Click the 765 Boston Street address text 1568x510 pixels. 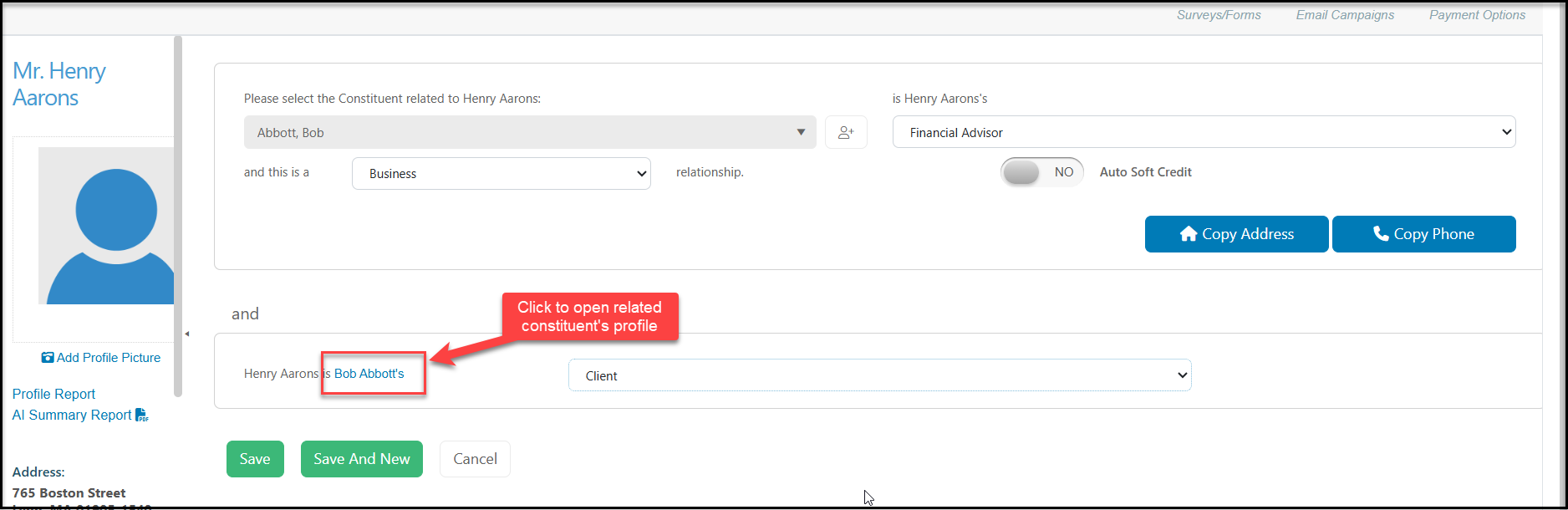pyautogui.click(x=69, y=493)
